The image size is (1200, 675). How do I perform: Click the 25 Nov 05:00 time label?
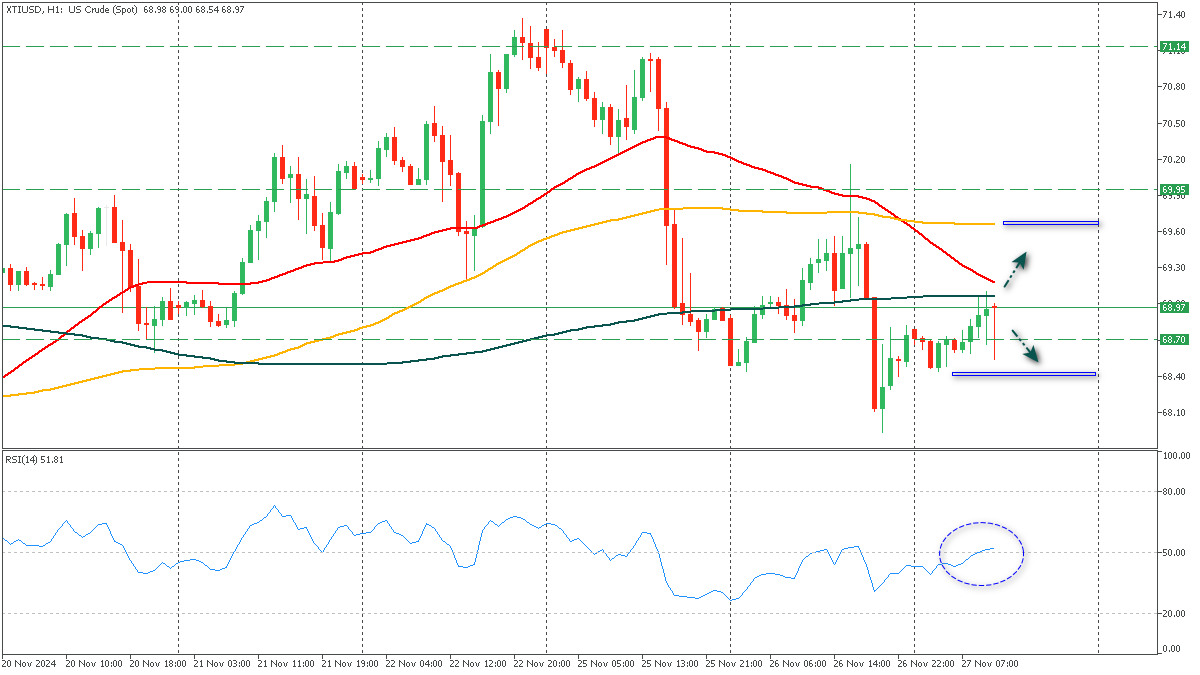coord(608,663)
